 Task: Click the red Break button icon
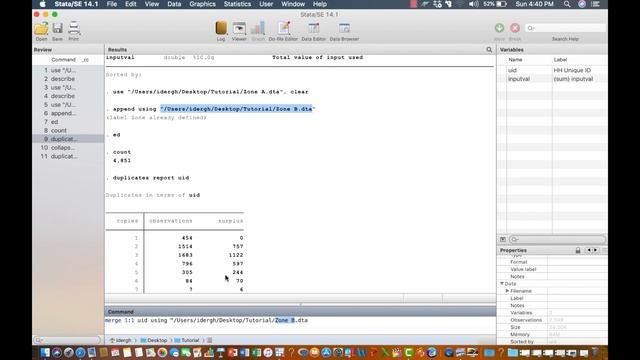pos(515,28)
